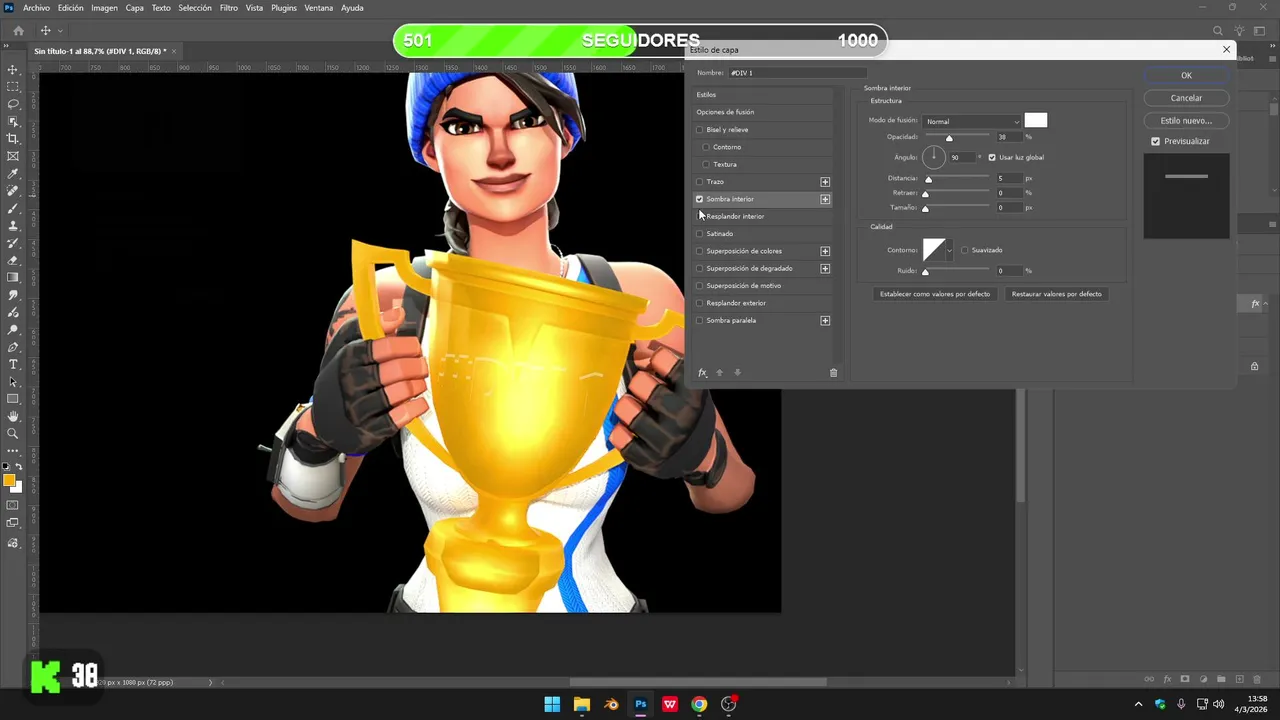Click the Cancelar button
Viewport: 1280px width, 720px height.
1186,98
